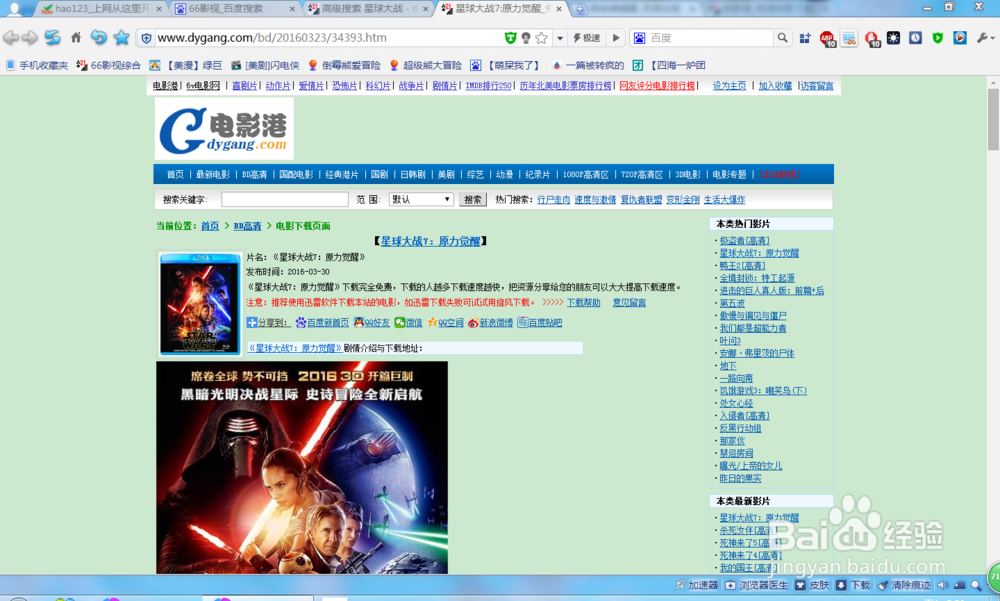Image resolution: width=1000 pixels, height=601 pixels.
Task: Open the IMDB排行250 link
Action: tap(488, 85)
